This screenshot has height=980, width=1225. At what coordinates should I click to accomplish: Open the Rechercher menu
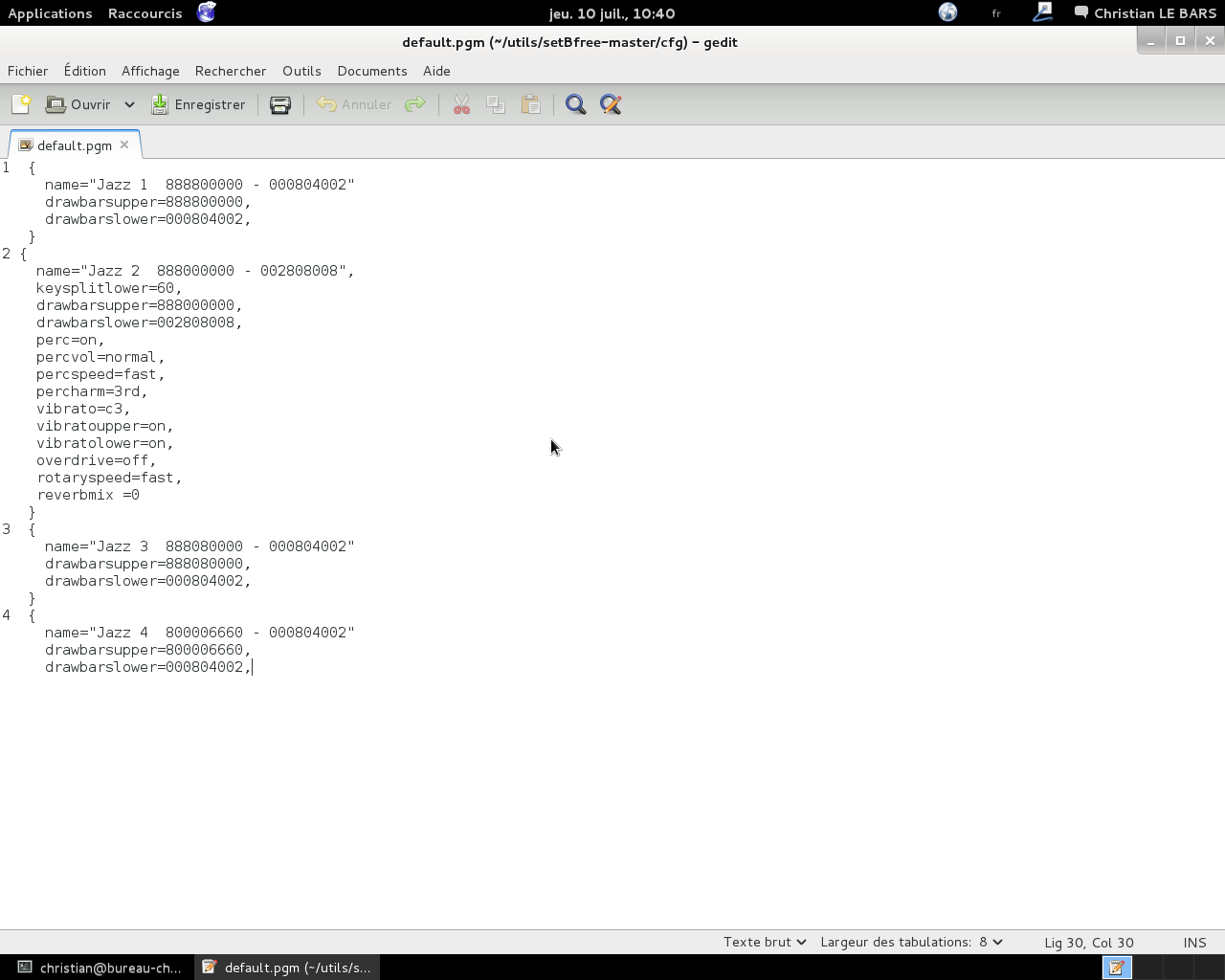[231, 71]
